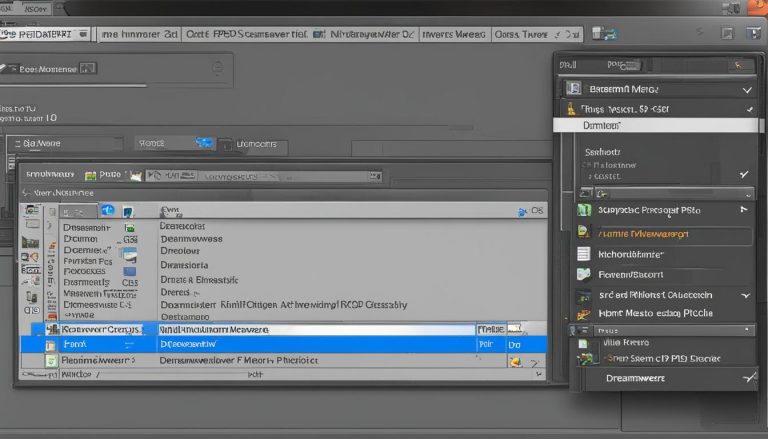Open the 'Rtoncc' combo box
The height and width of the screenshot is (439, 768).
[174, 143]
